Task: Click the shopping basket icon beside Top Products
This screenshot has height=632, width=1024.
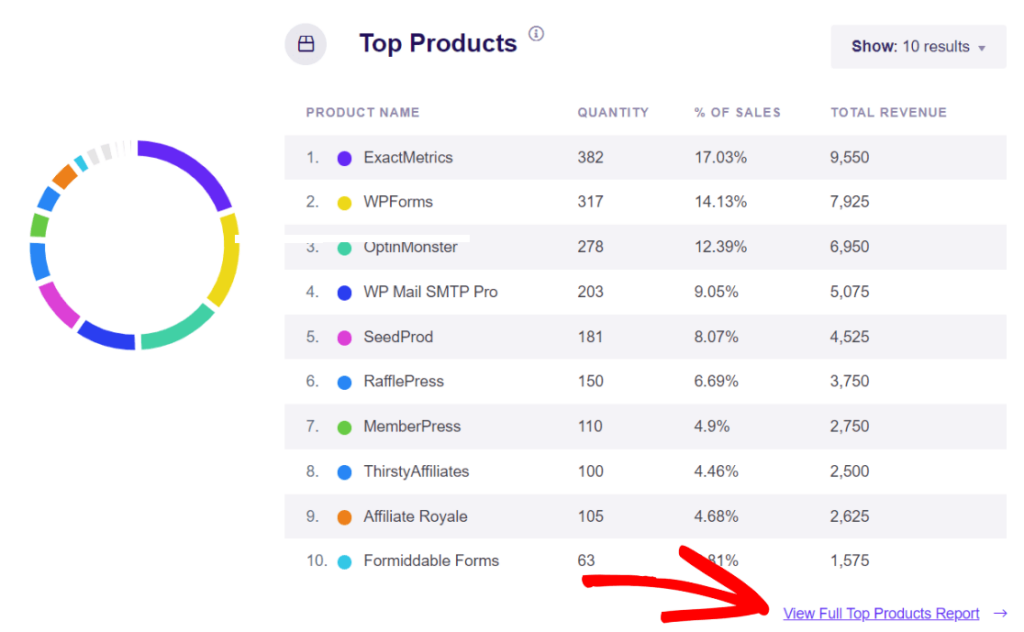Action: coord(305,44)
